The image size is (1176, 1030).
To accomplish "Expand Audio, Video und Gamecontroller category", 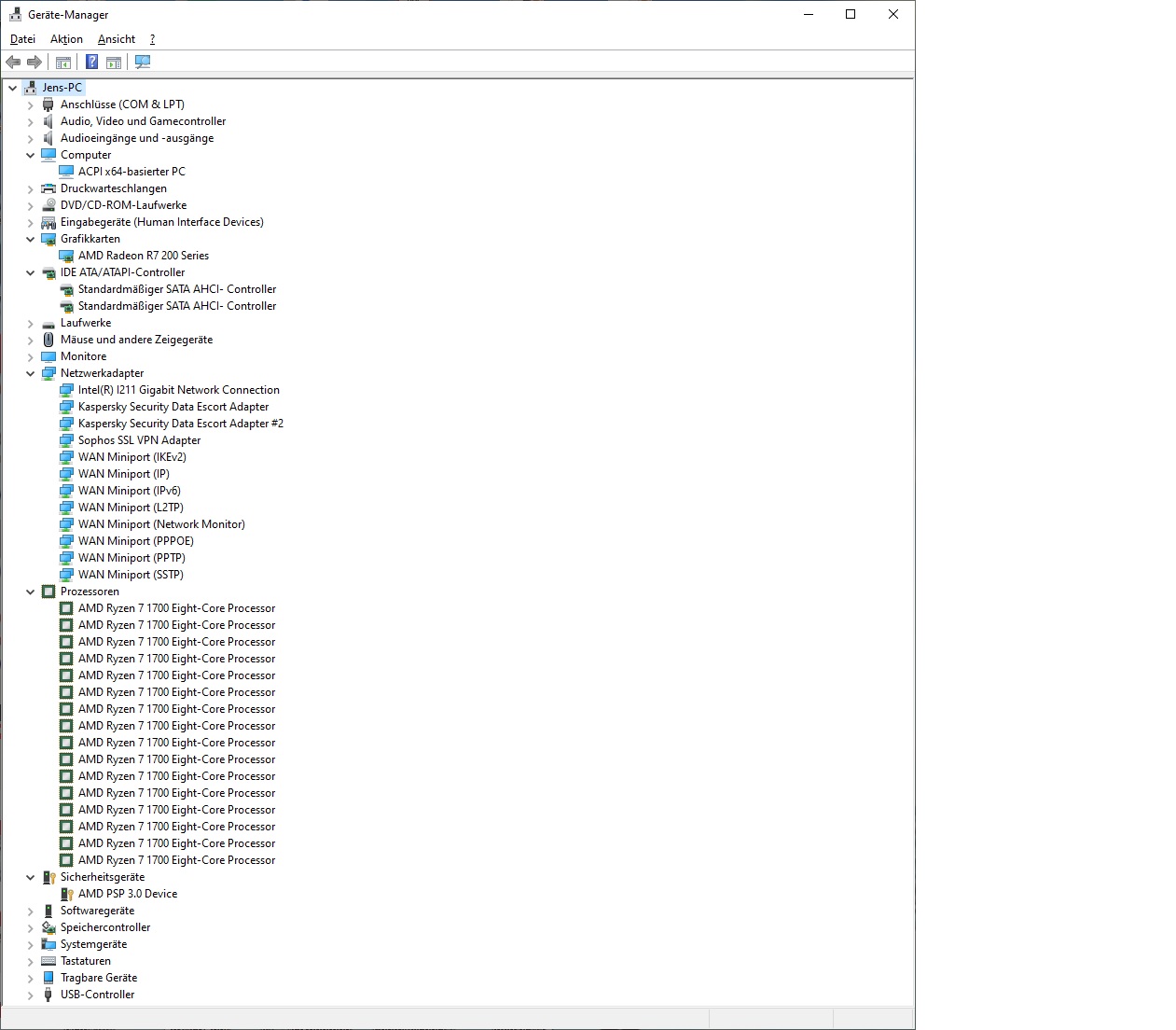I will (30, 121).
